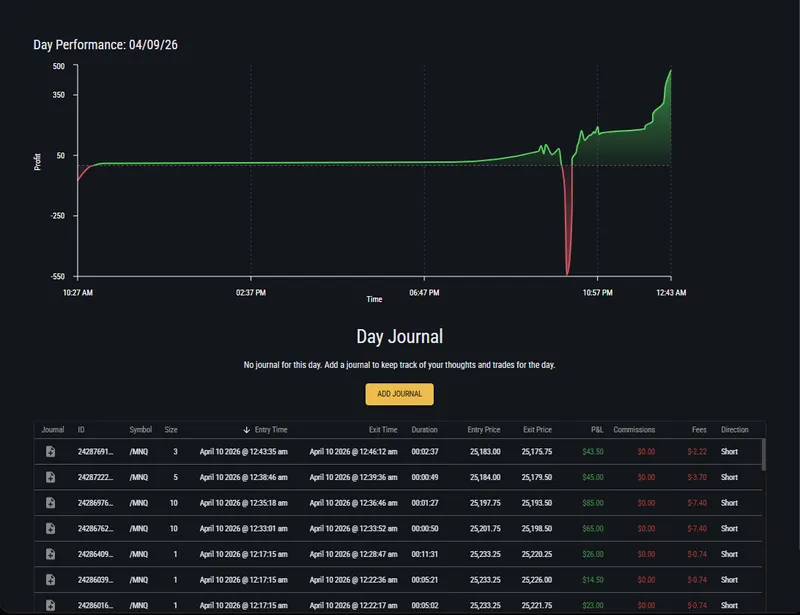This screenshot has width=800, height=615.
Task: Click the $23.00 P&L value
Action: click(x=593, y=605)
